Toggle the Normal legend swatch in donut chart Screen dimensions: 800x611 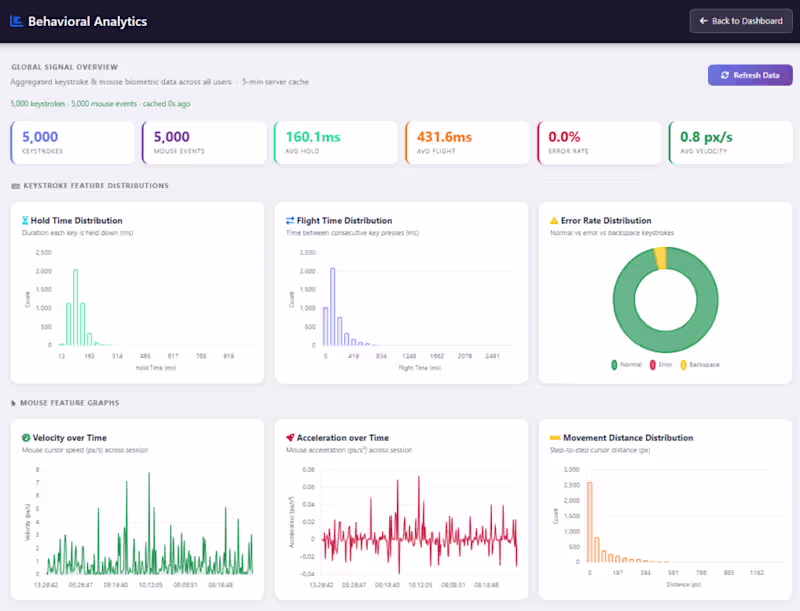[x=614, y=365]
